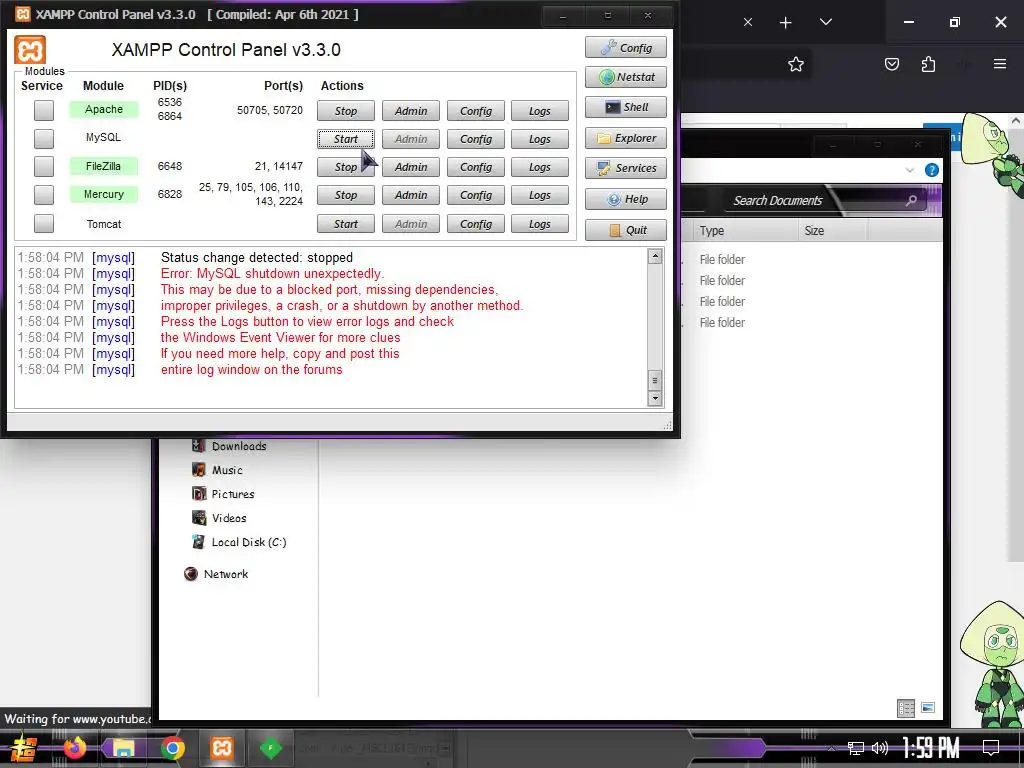Open Mercury Config menu

tap(475, 195)
